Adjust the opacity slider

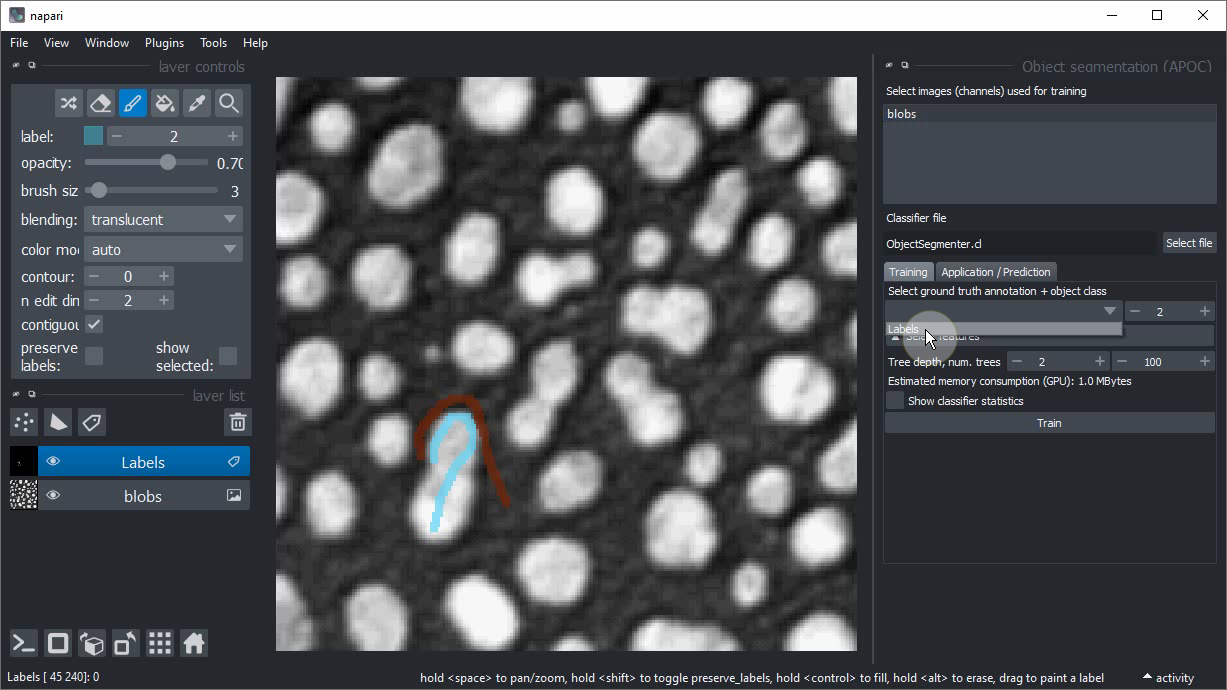tap(167, 163)
